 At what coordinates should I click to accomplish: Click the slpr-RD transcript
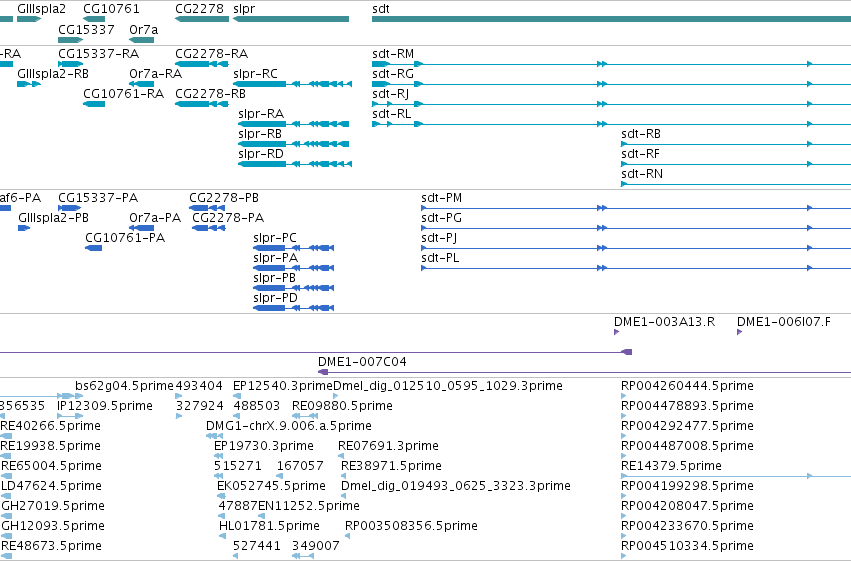point(295,164)
